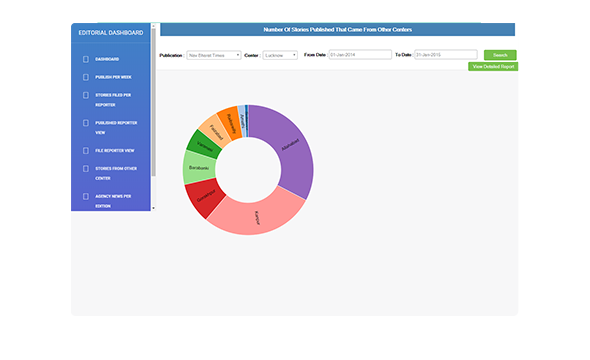Open the File Reporter View menu item
The width and height of the screenshot is (590, 360).
coord(114,150)
